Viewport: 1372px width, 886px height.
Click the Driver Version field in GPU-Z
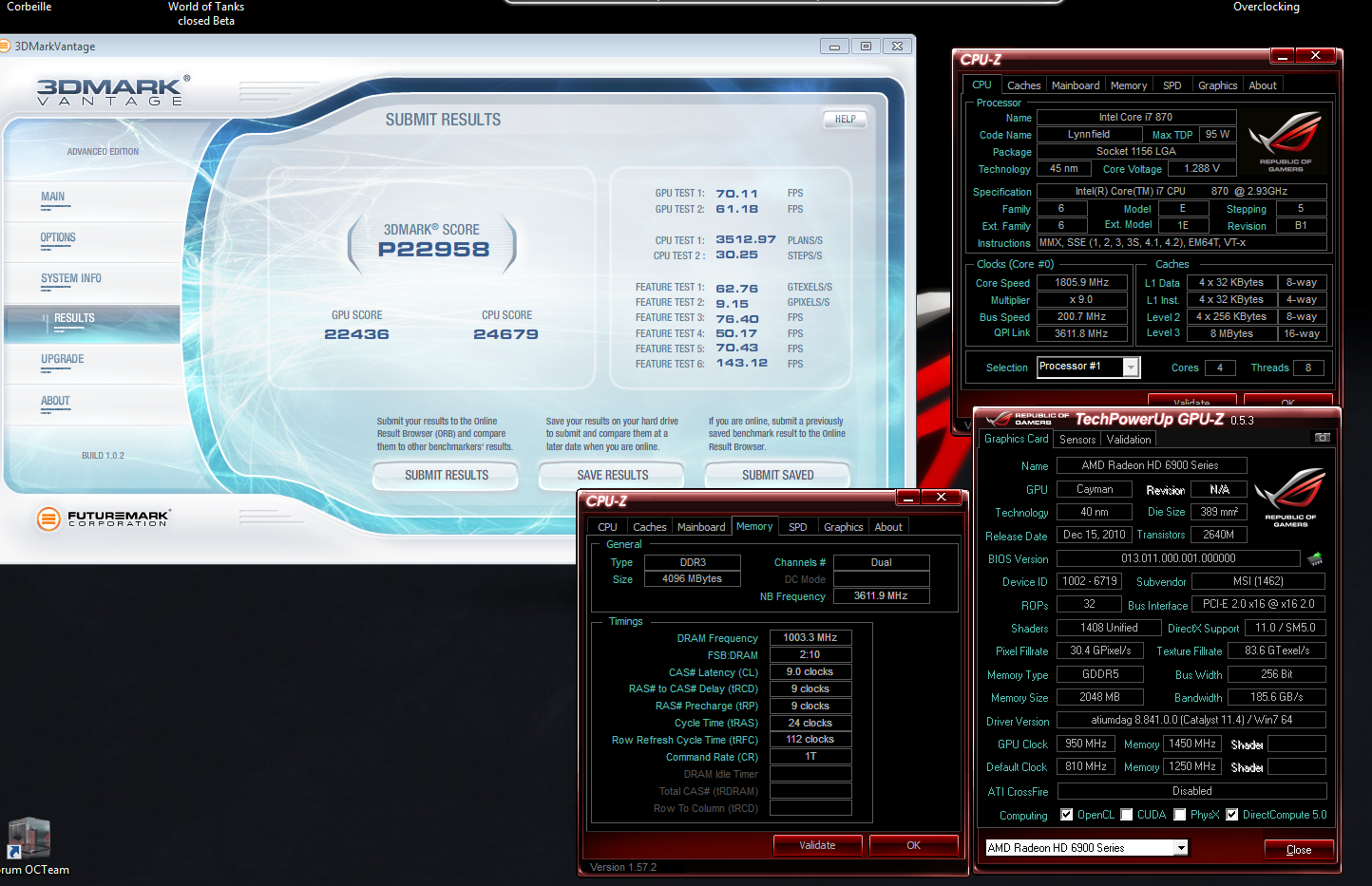1191,720
